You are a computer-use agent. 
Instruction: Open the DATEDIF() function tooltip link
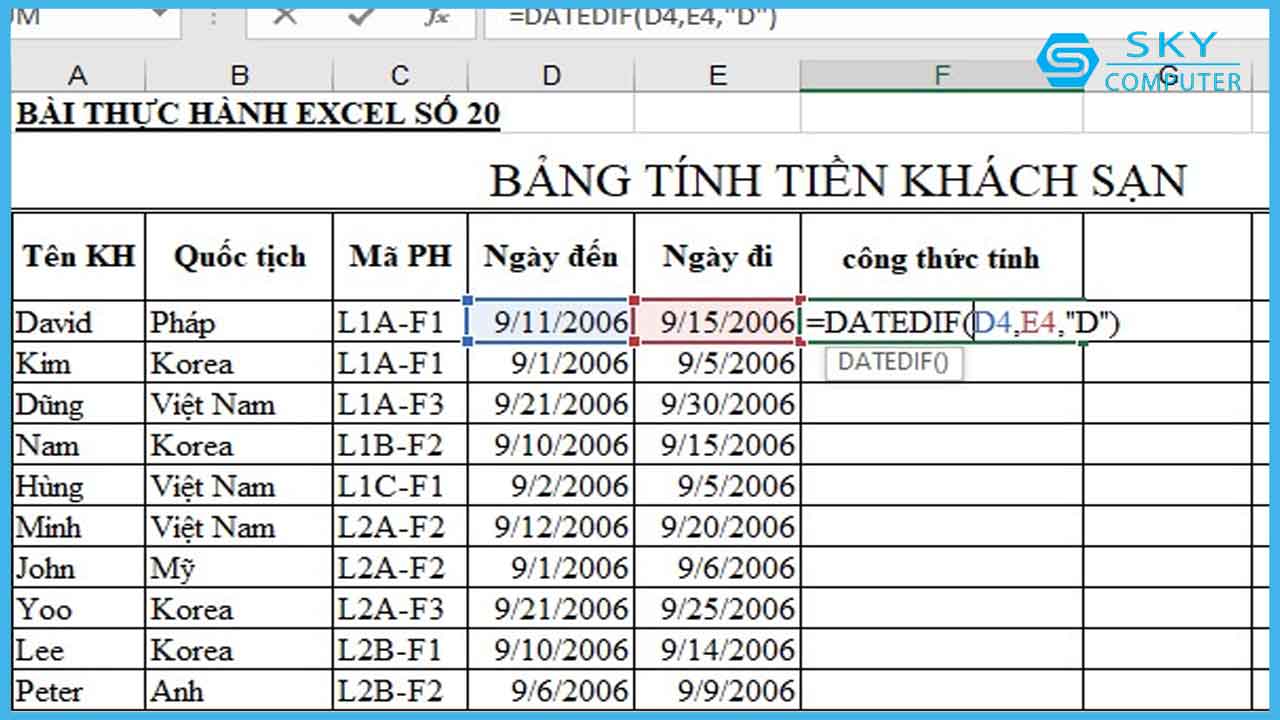(x=893, y=362)
